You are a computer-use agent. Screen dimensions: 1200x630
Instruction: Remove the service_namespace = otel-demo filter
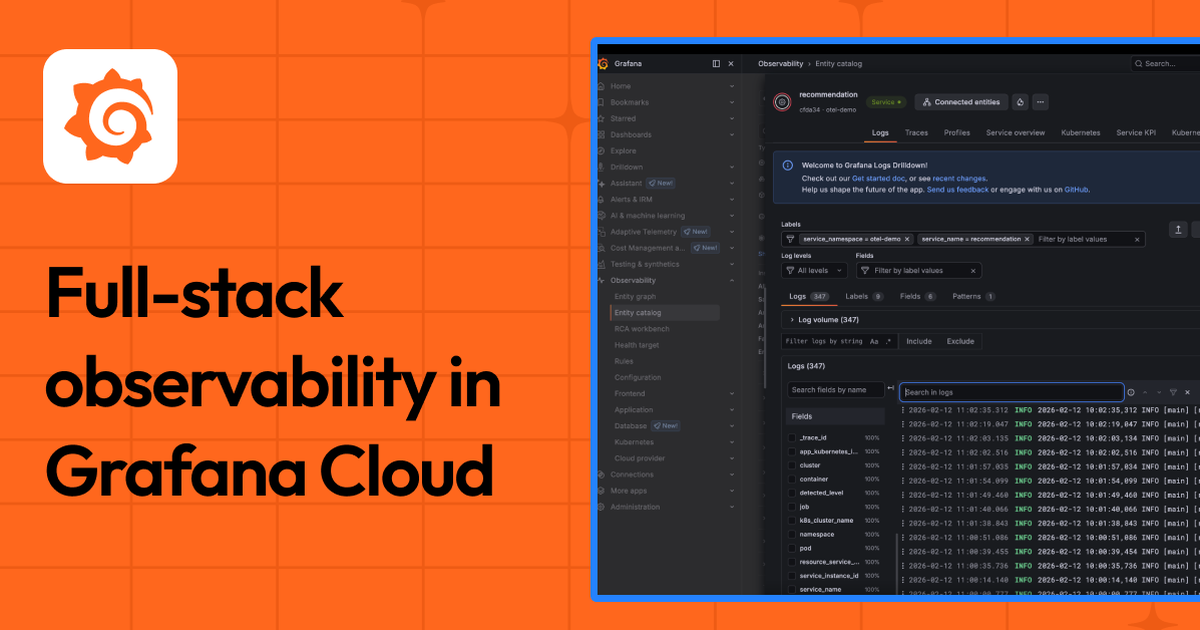907,239
